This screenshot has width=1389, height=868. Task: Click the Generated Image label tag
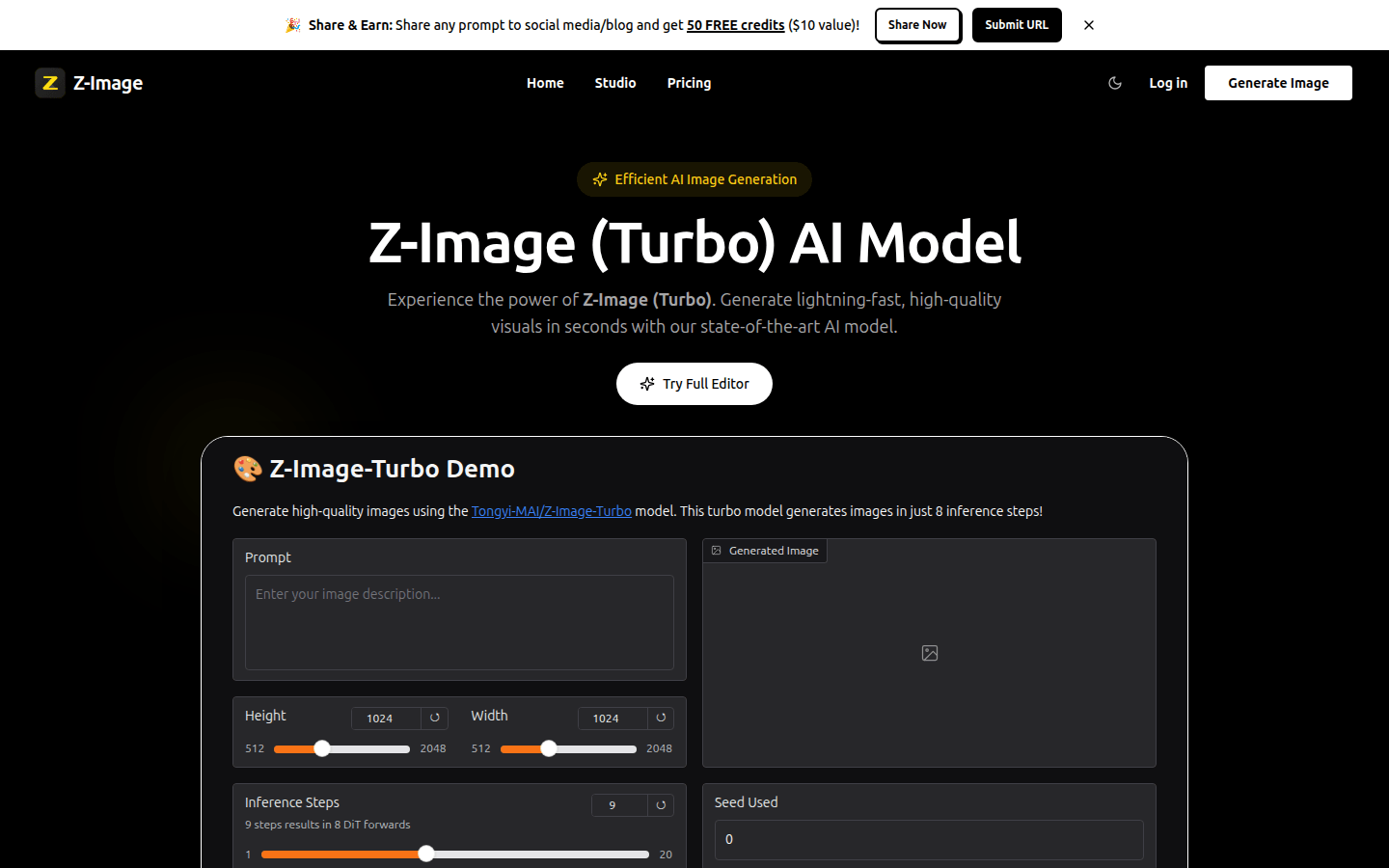click(765, 551)
